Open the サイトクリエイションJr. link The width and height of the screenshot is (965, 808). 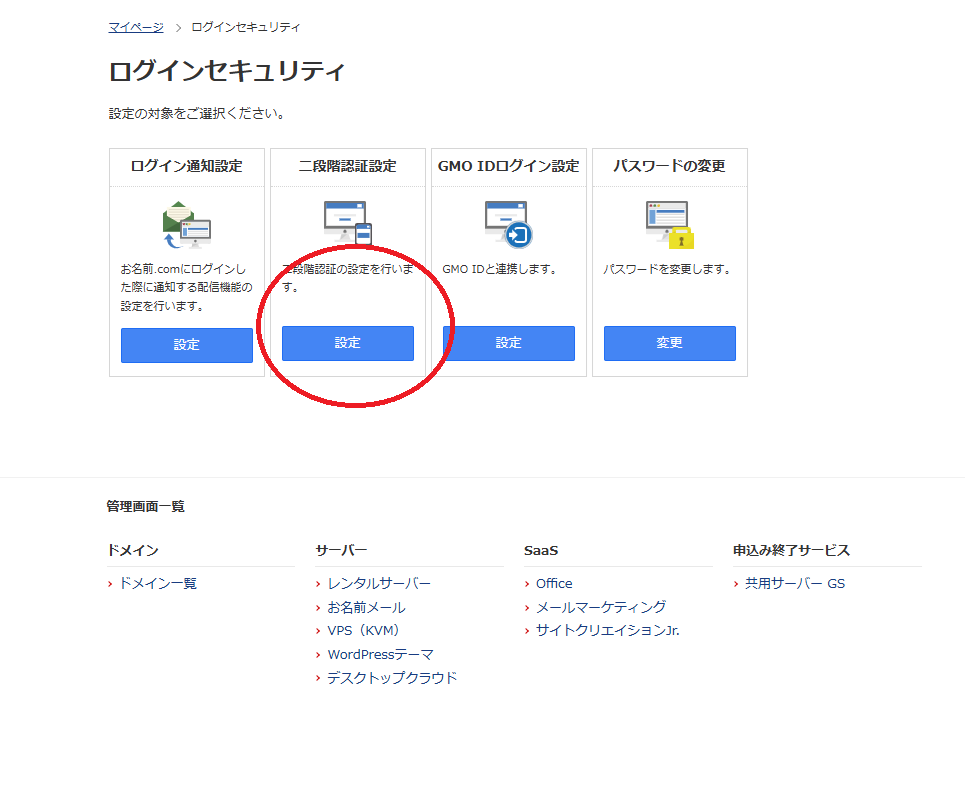tap(607, 631)
